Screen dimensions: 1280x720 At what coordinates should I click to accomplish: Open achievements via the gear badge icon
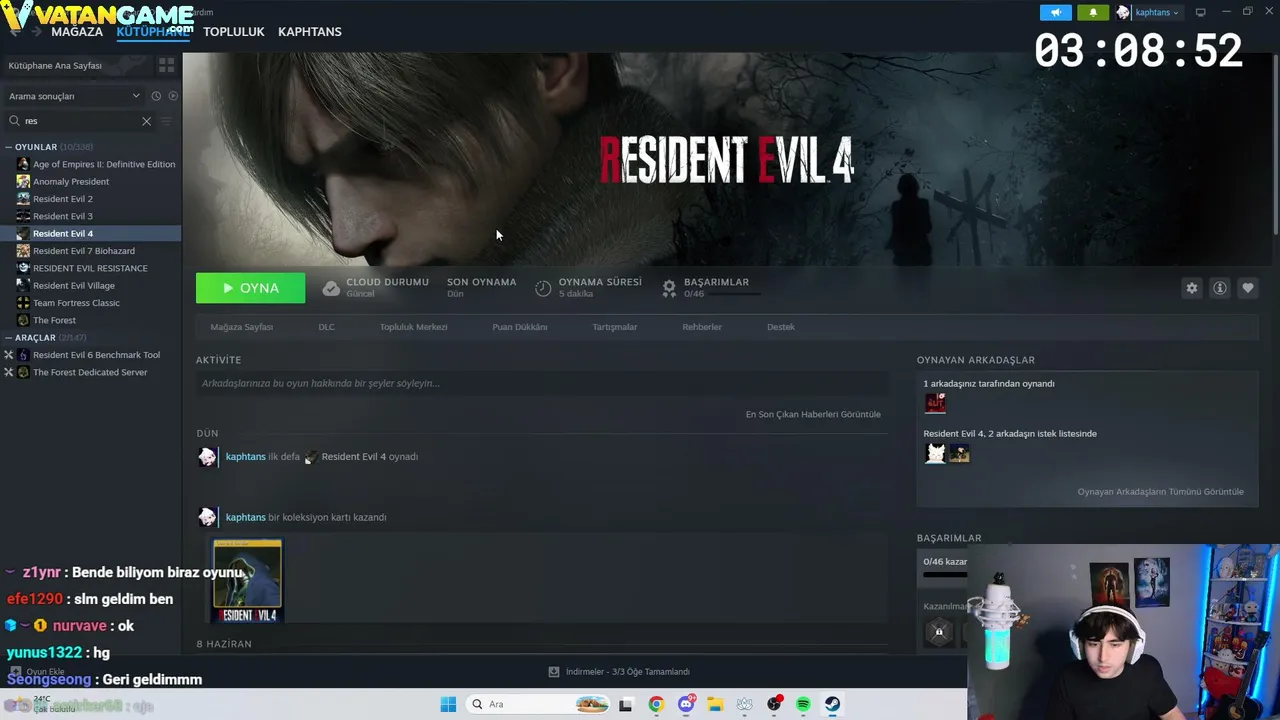669,288
